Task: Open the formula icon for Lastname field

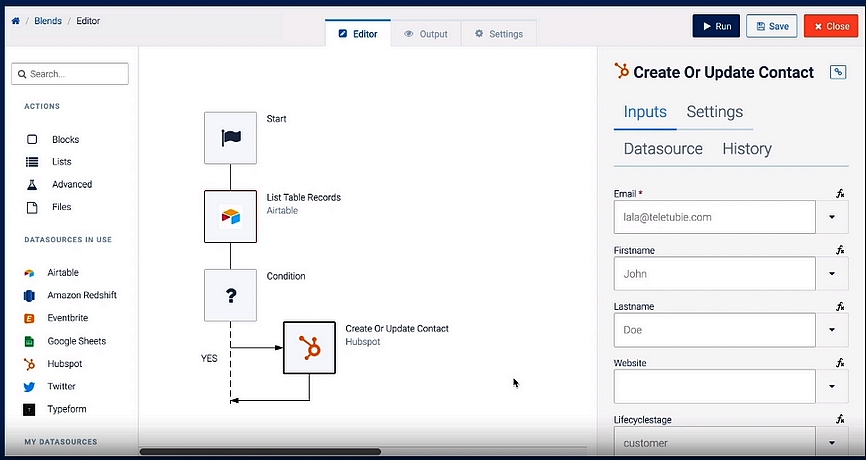Action: pyautogui.click(x=840, y=306)
